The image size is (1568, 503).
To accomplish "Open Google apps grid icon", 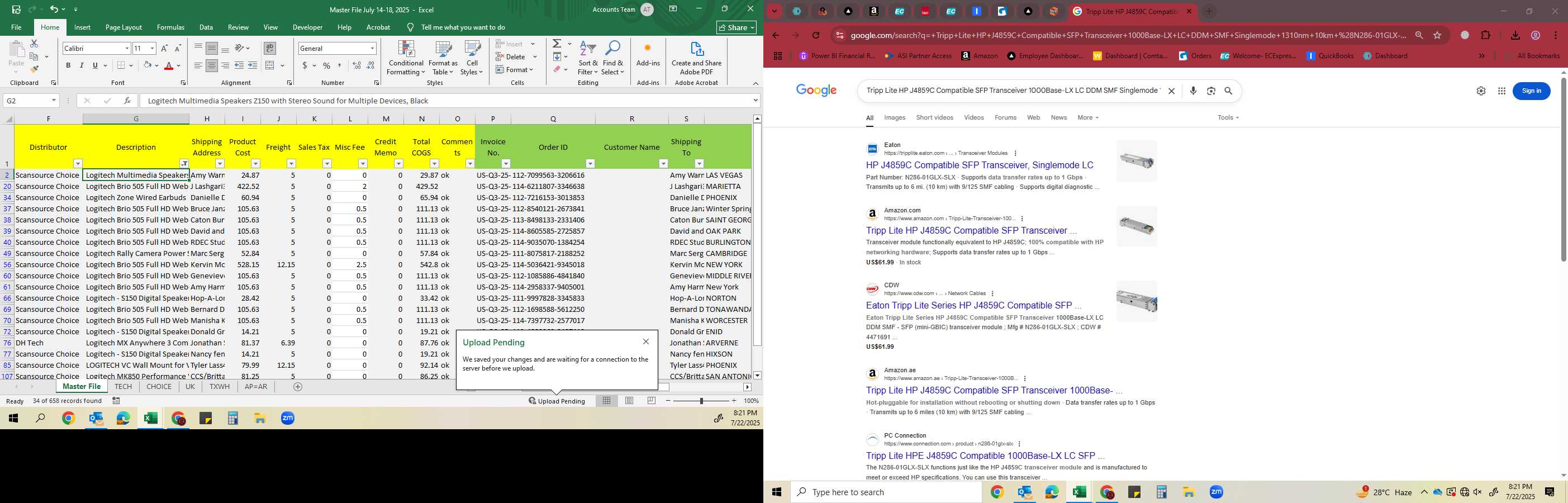I will pos(1502,91).
